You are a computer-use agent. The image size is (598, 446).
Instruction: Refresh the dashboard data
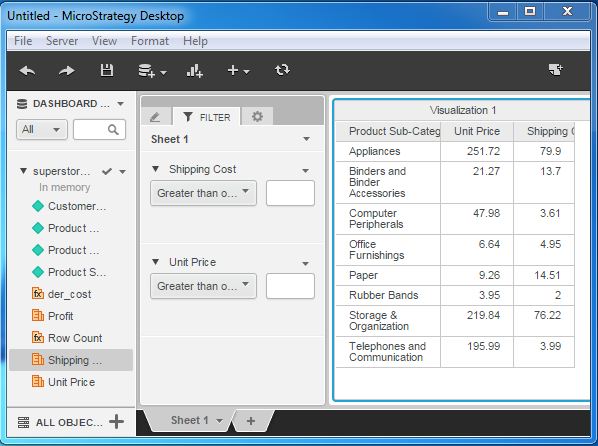pyautogui.click(x=282, y=70)
